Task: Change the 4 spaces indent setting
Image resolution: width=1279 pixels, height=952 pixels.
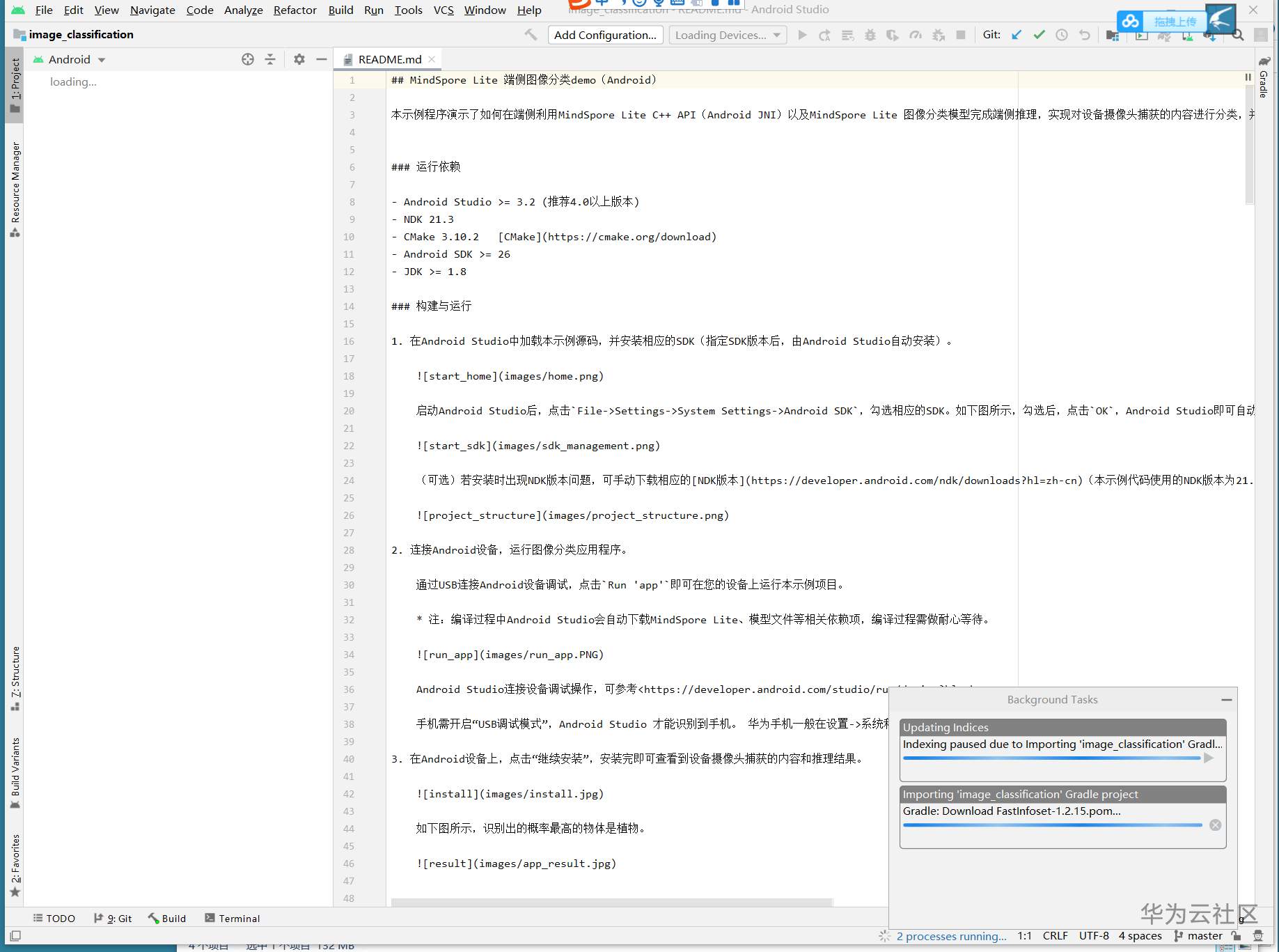Action: (x=1140, y=936)
